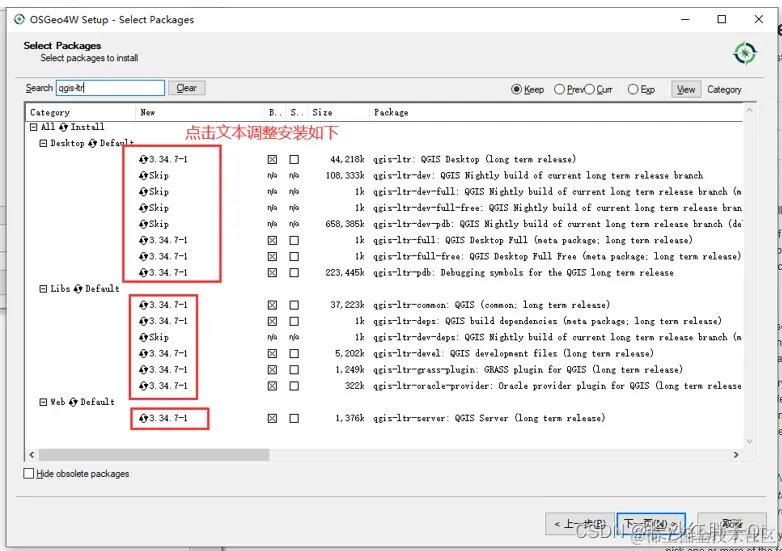Click the vertical scrollbar down arrow

[749, 441]
